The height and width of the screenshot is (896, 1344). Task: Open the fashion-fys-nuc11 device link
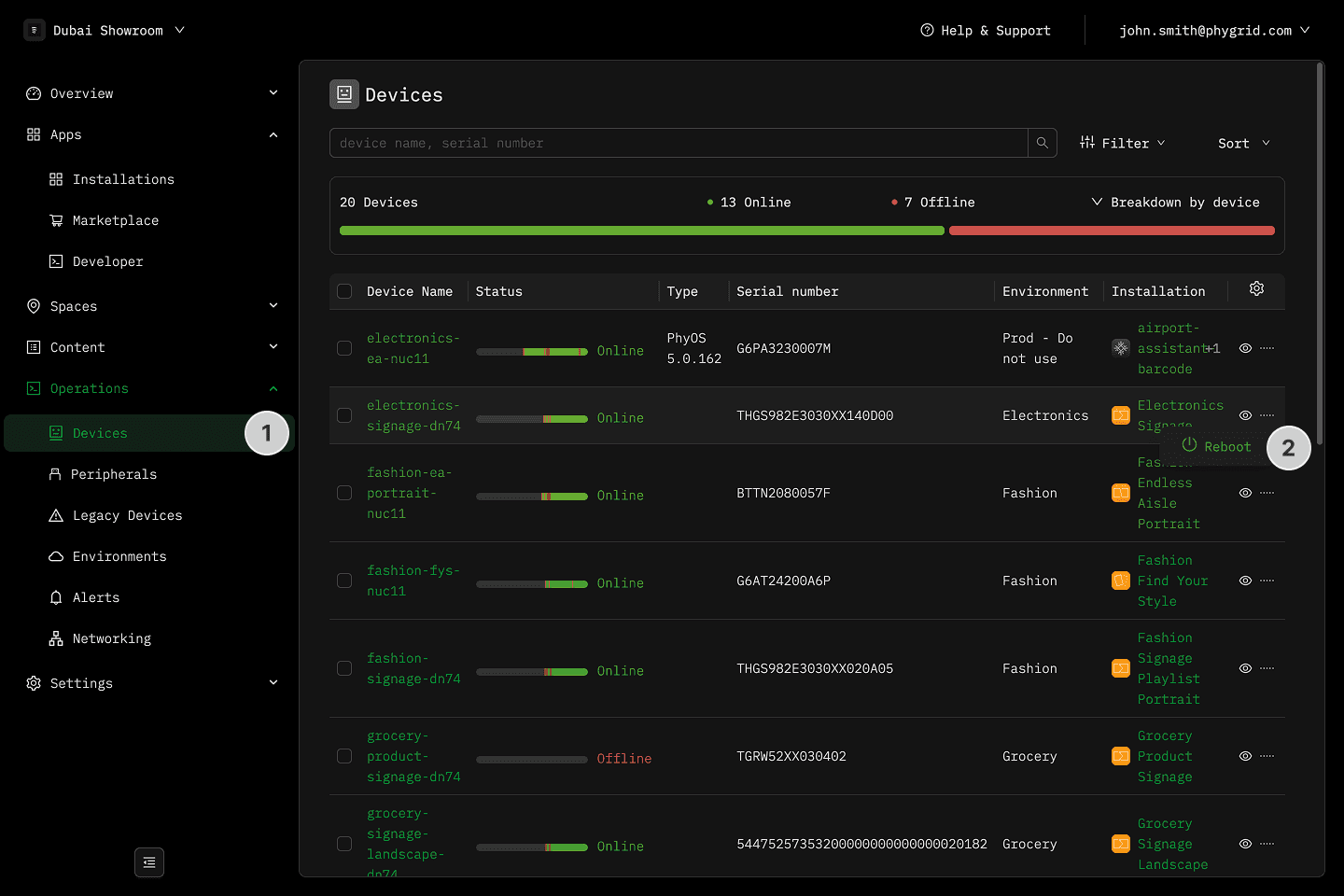(413, 581)
